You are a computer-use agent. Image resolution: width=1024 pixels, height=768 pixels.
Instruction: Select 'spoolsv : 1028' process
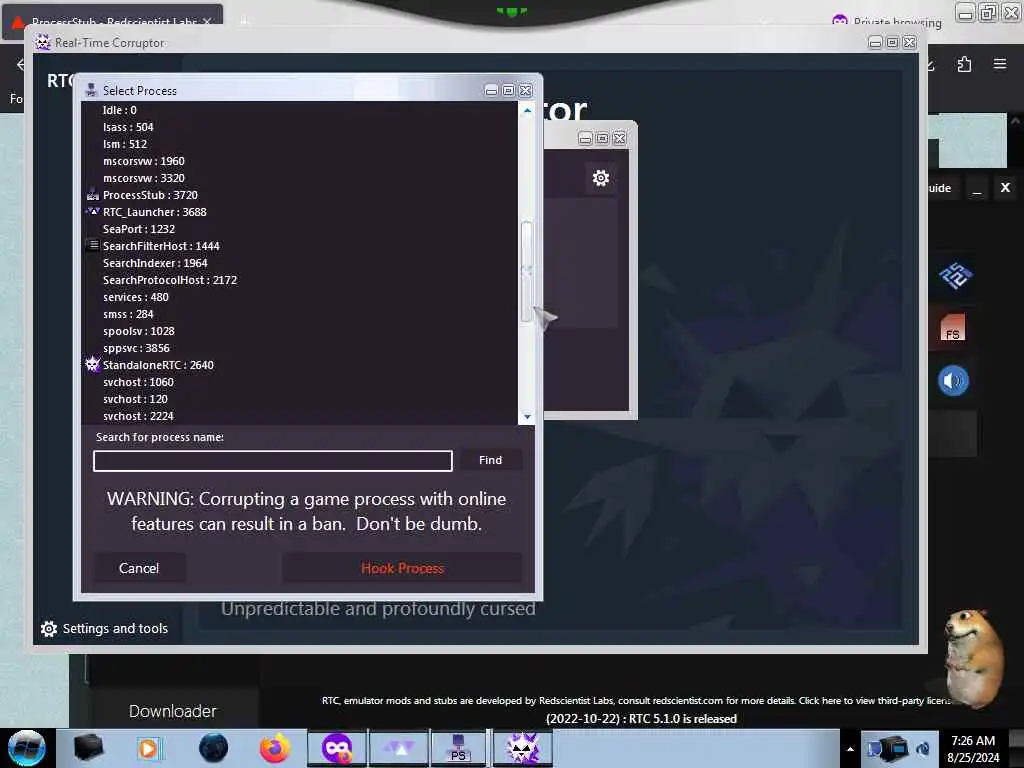(138, 330)
